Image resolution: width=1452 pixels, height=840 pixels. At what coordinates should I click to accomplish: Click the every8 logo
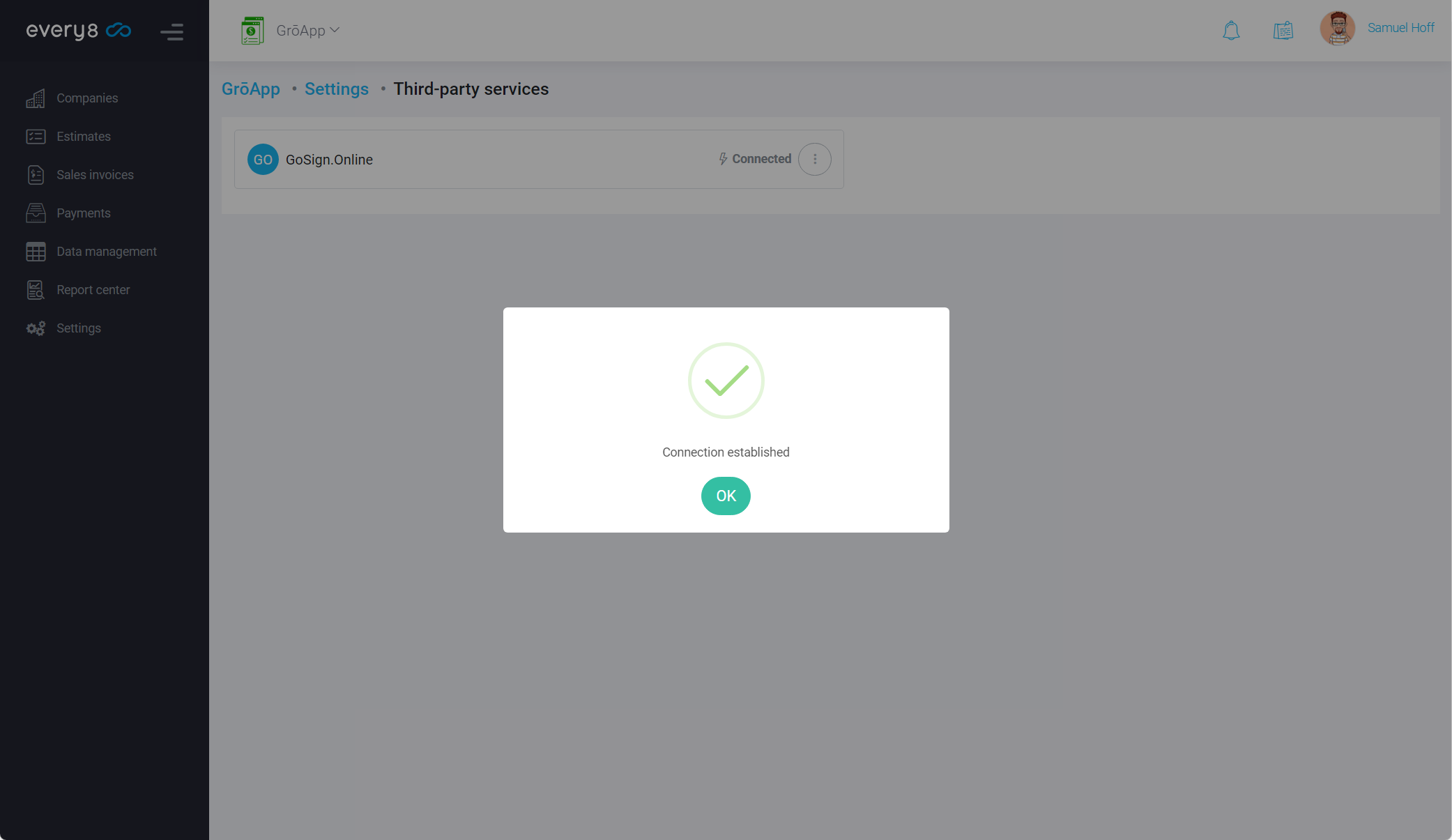pos(78,31)
